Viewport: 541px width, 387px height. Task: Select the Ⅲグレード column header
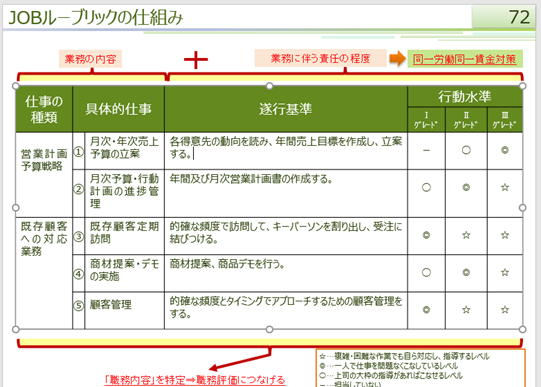pyautogui.click(x=505, y=120)
